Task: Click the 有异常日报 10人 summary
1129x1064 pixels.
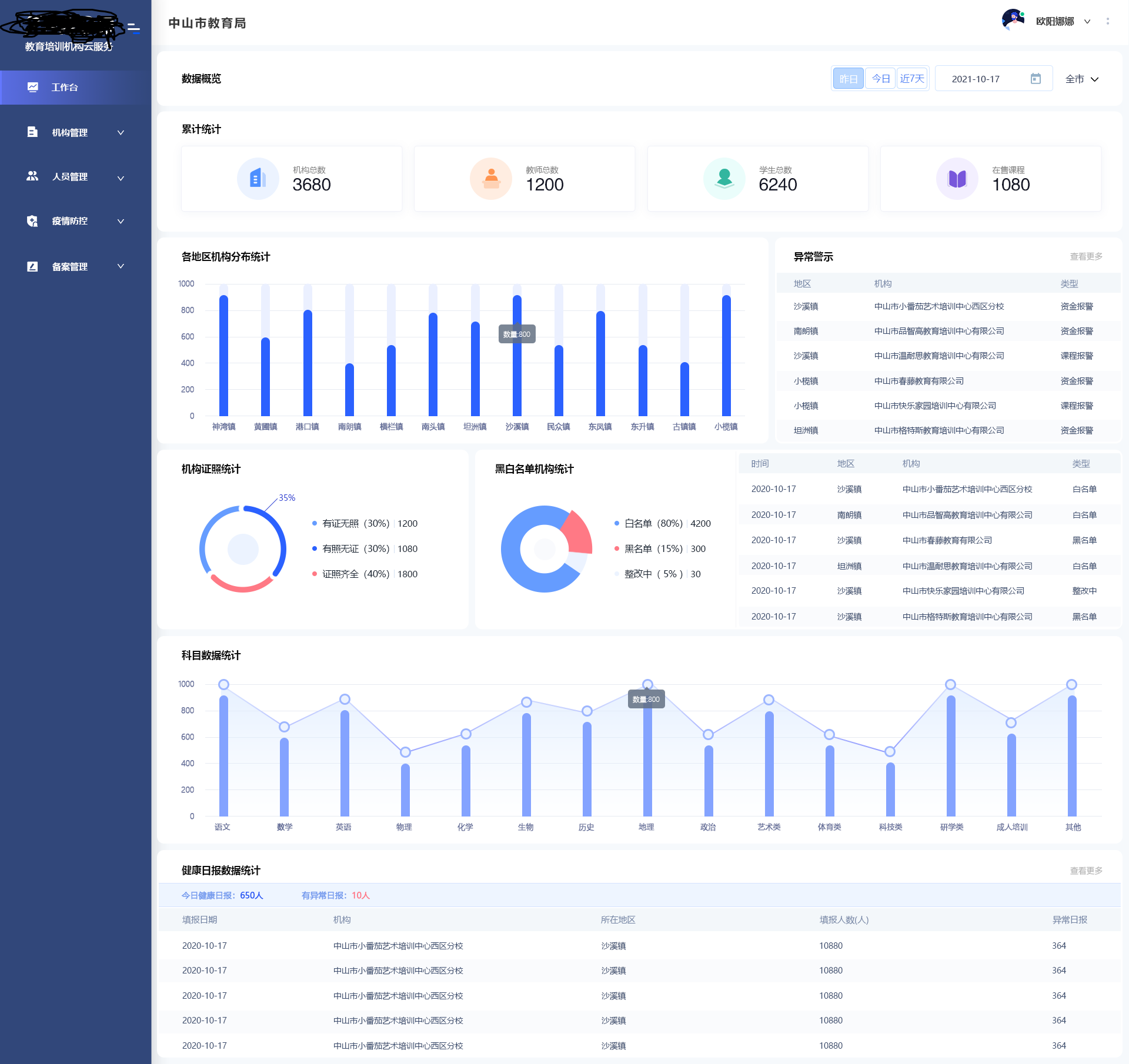Action: (336, 895)
